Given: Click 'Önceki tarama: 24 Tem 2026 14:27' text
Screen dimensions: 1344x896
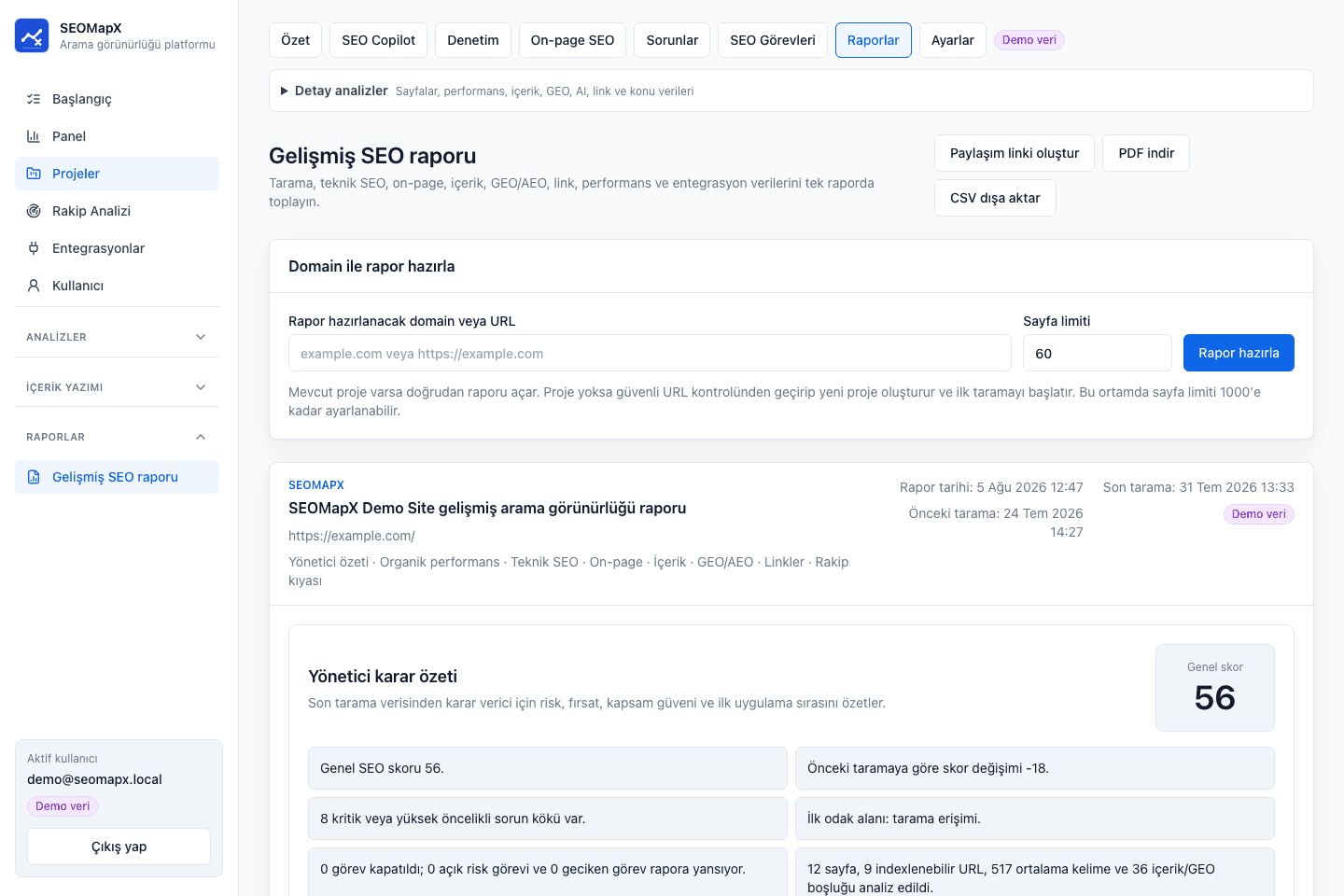Looking at the screenshot, I should pyautogui.click(x=996, y=523).
